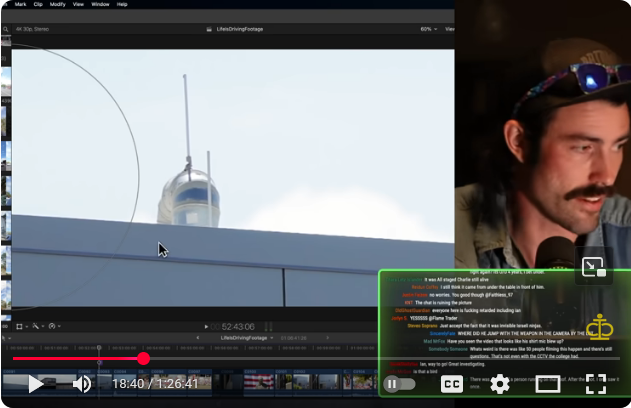Click the search magnifier in the browser

5,29
